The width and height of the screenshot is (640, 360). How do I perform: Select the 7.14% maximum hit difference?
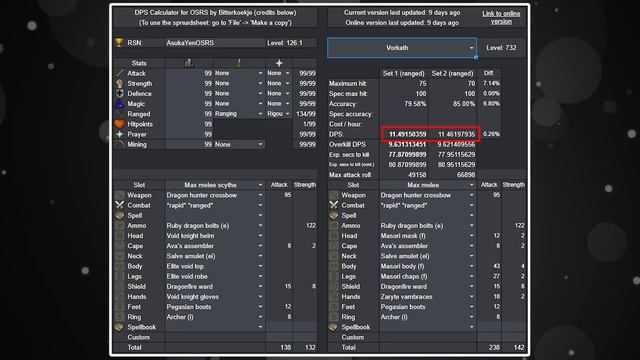click(491, 83)
